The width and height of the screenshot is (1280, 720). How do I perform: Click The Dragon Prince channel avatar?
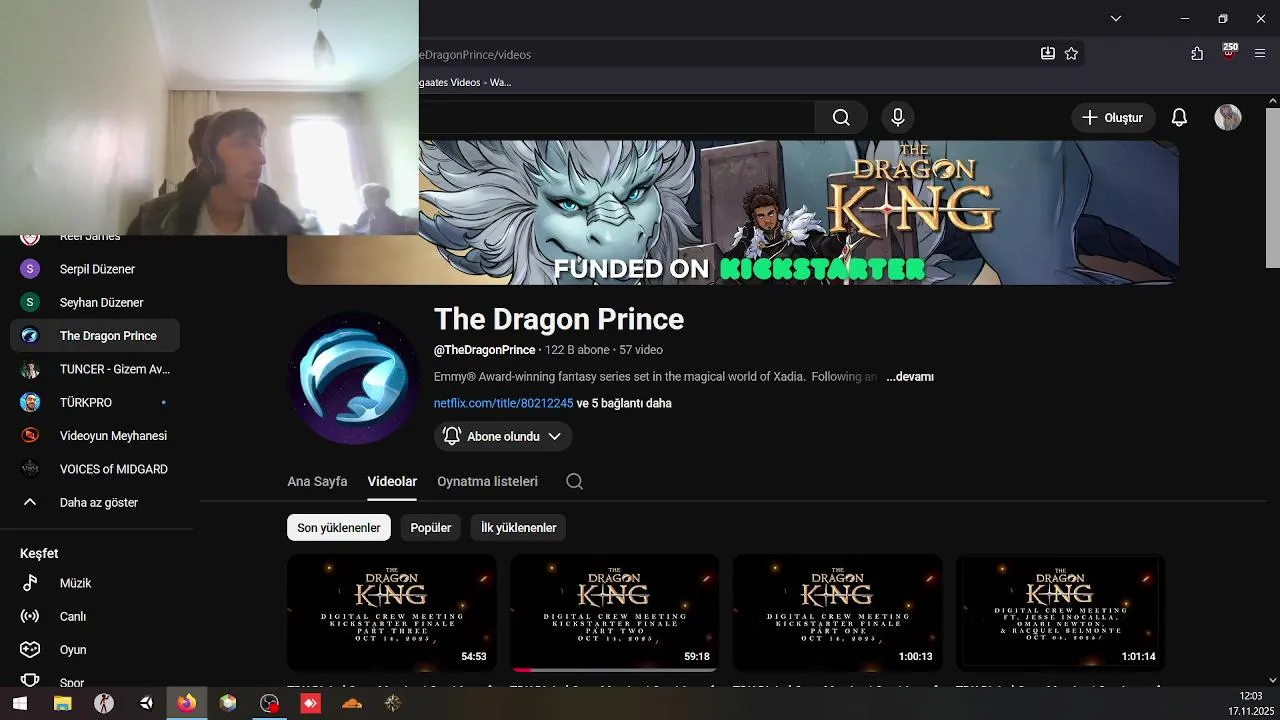click(354, 378)
